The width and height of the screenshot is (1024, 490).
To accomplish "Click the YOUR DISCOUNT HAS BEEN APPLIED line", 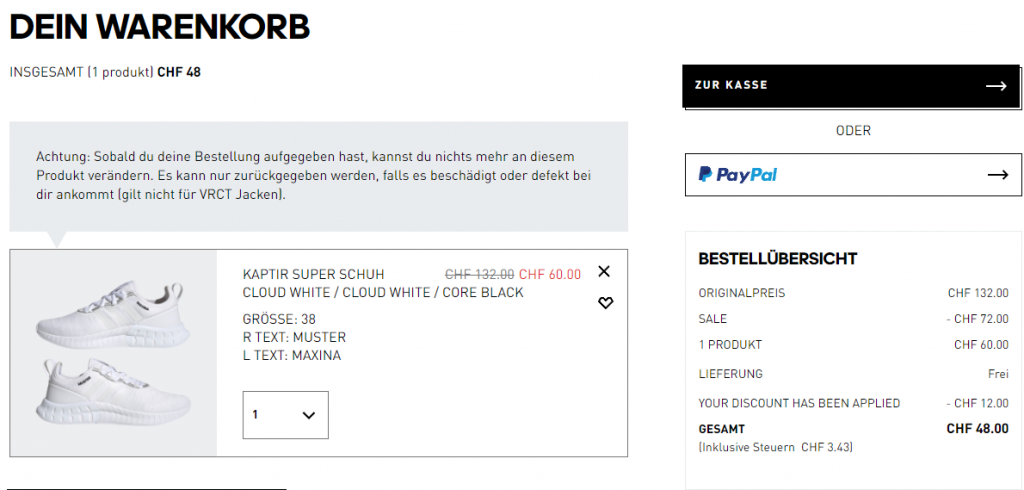I will [x=799, y=403].
